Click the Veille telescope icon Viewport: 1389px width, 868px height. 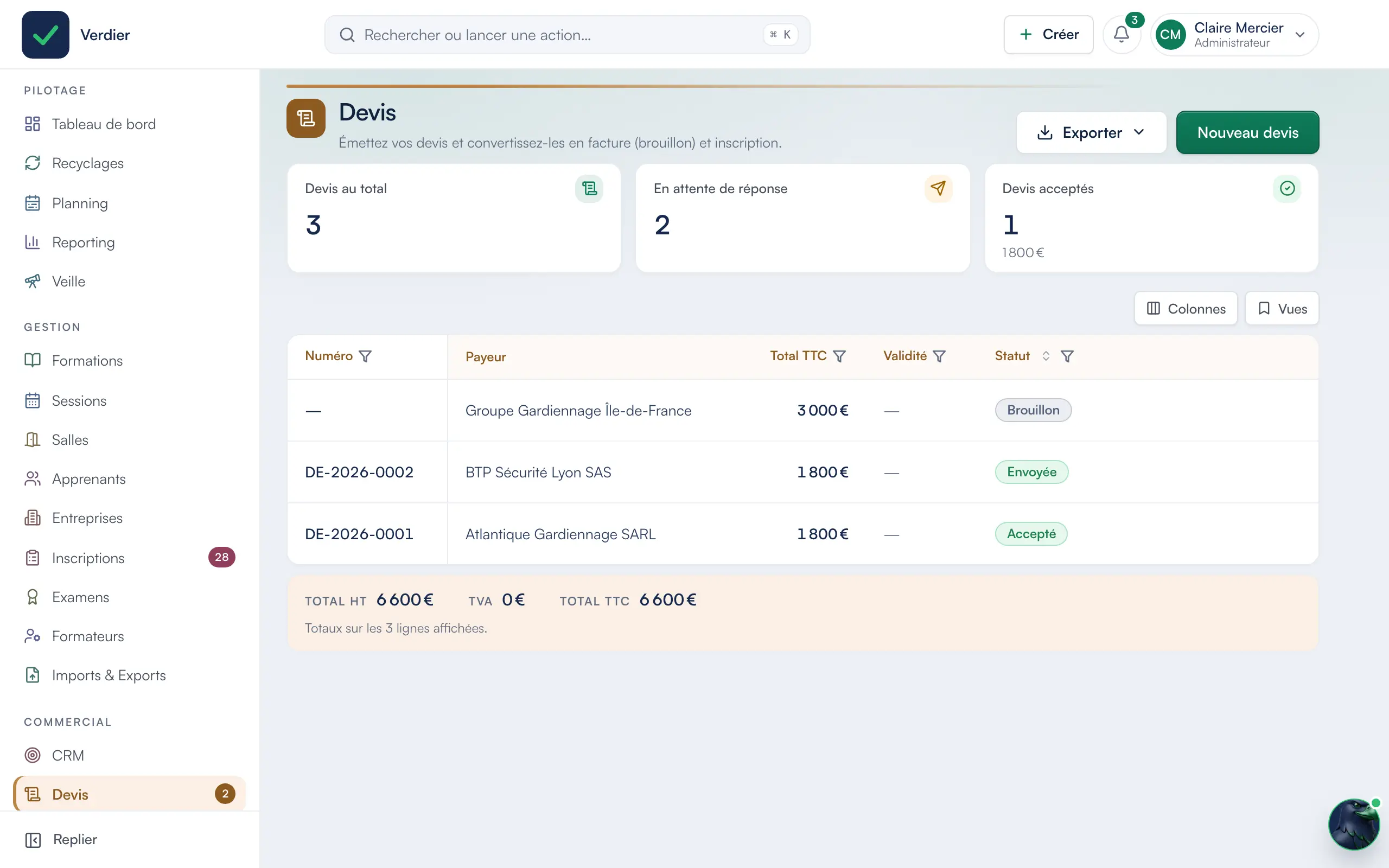point(33,282)
